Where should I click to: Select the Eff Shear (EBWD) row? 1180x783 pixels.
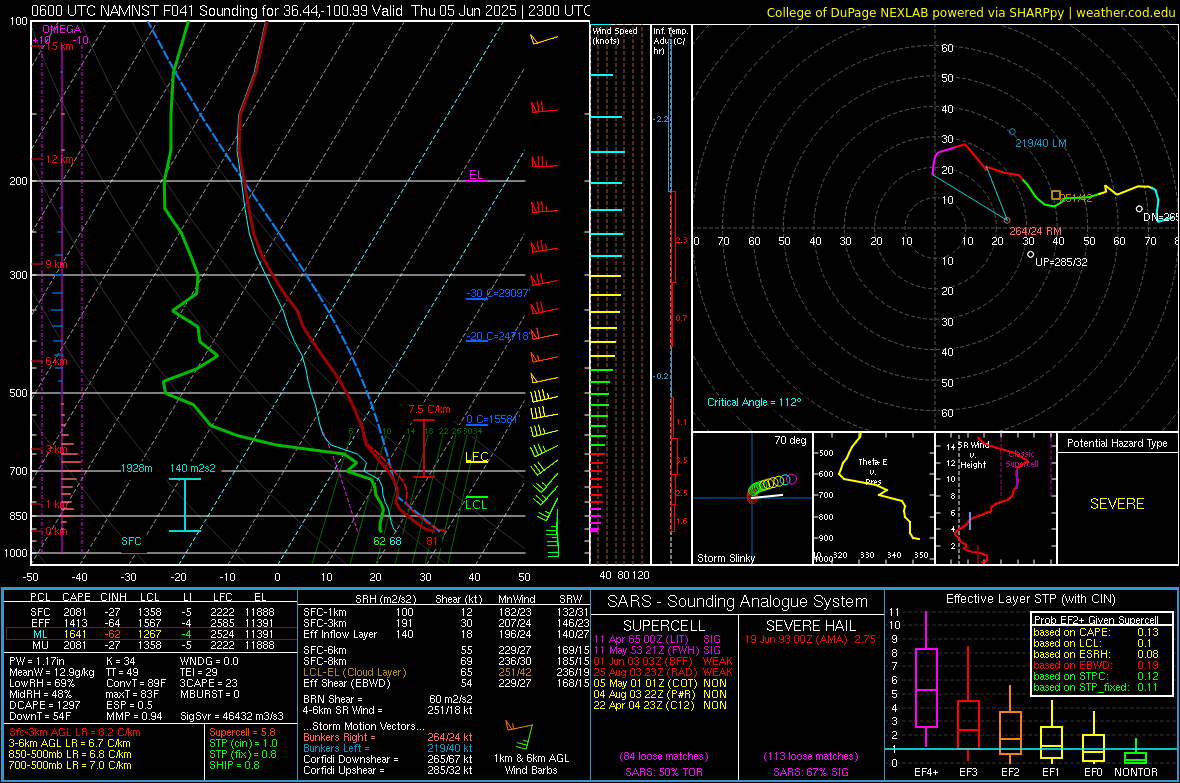[446, 683]
